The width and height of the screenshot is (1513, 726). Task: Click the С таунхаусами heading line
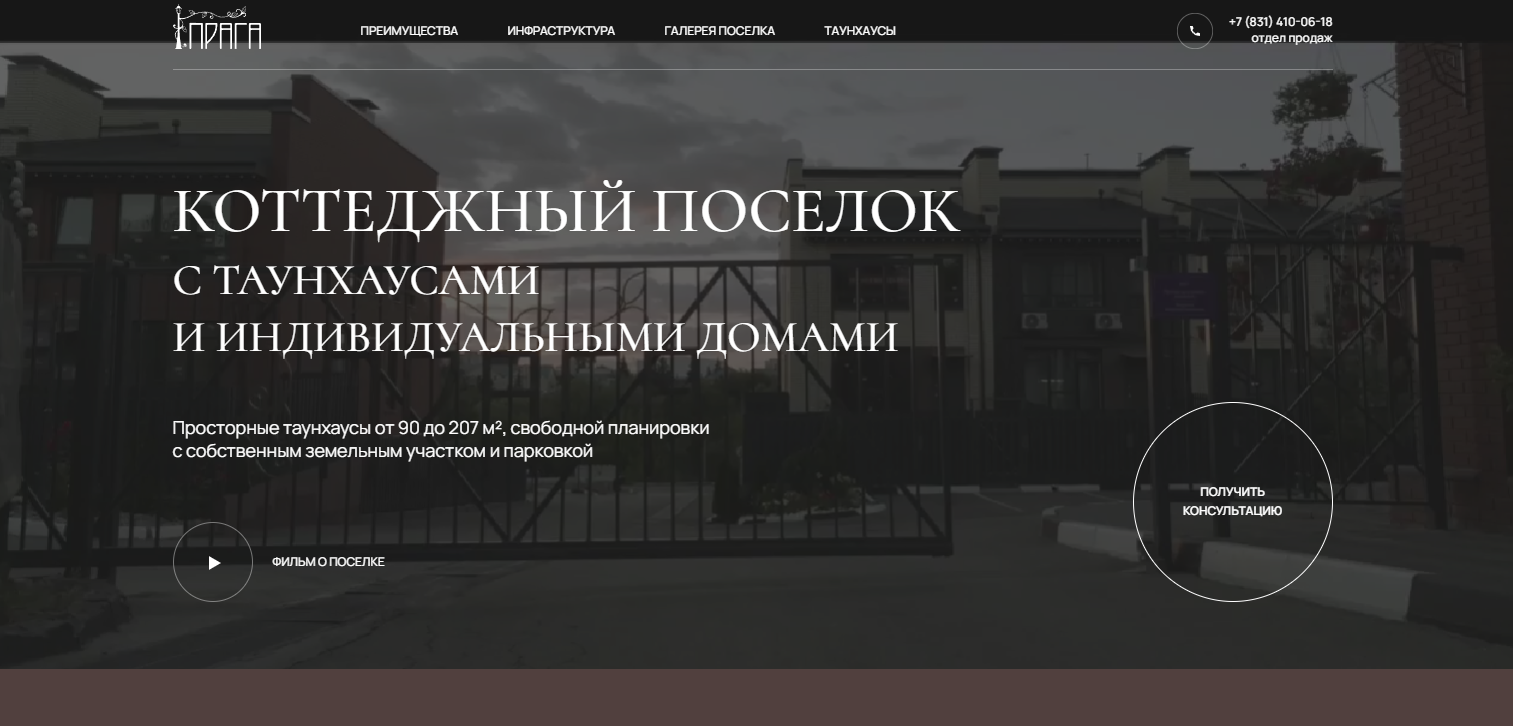point(356,281)
